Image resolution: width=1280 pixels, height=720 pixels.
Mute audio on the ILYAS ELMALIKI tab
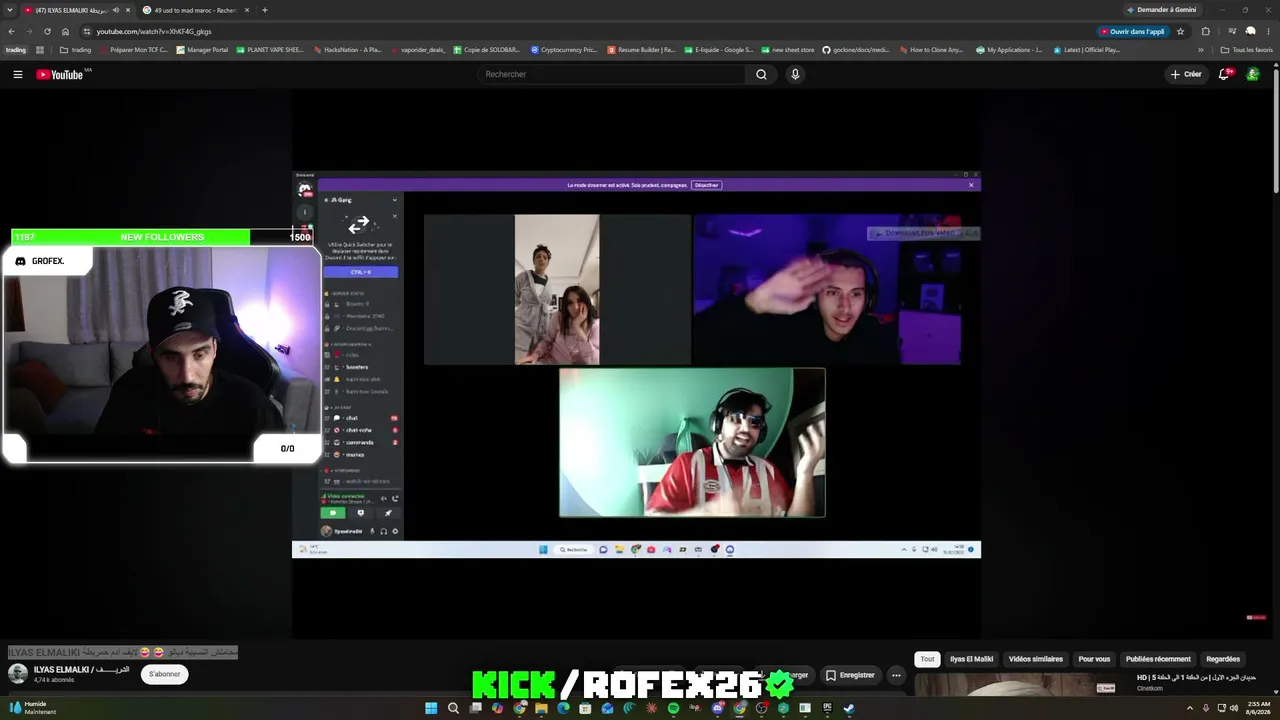click(116, 10)
